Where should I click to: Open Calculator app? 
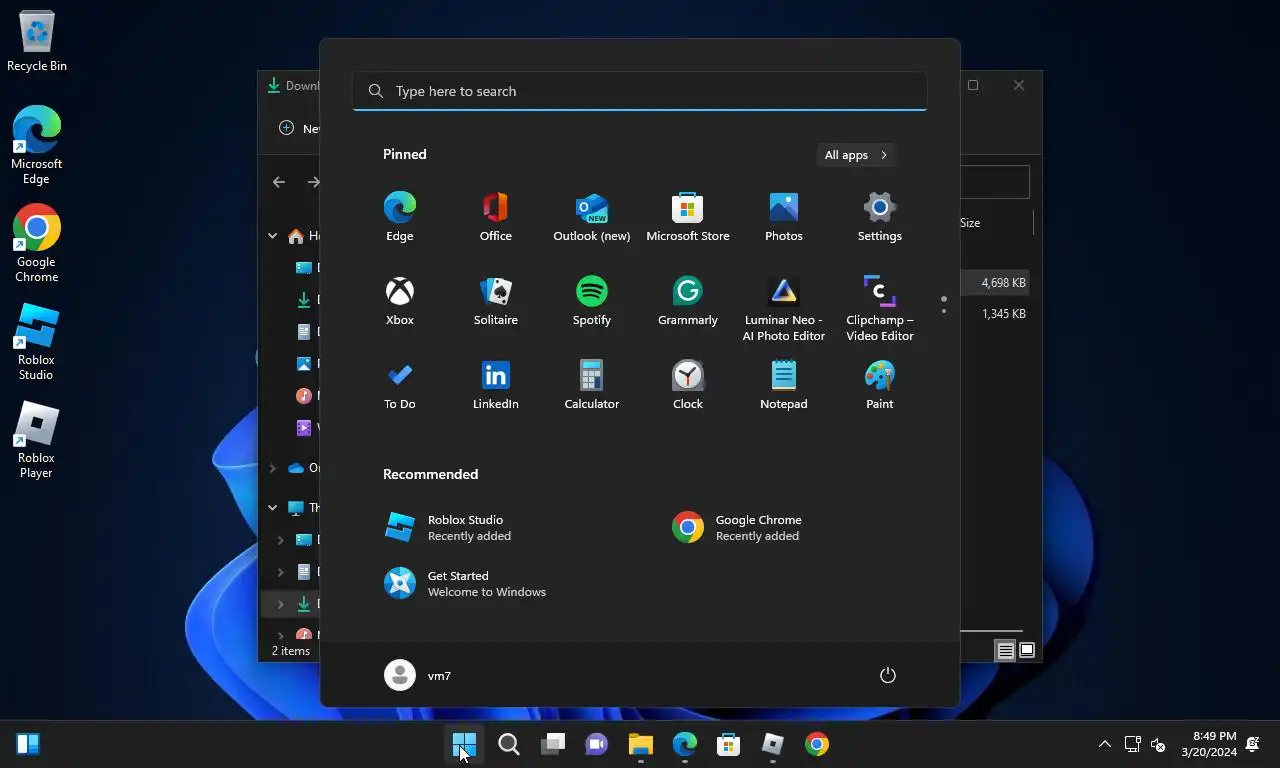coord(591,385)
